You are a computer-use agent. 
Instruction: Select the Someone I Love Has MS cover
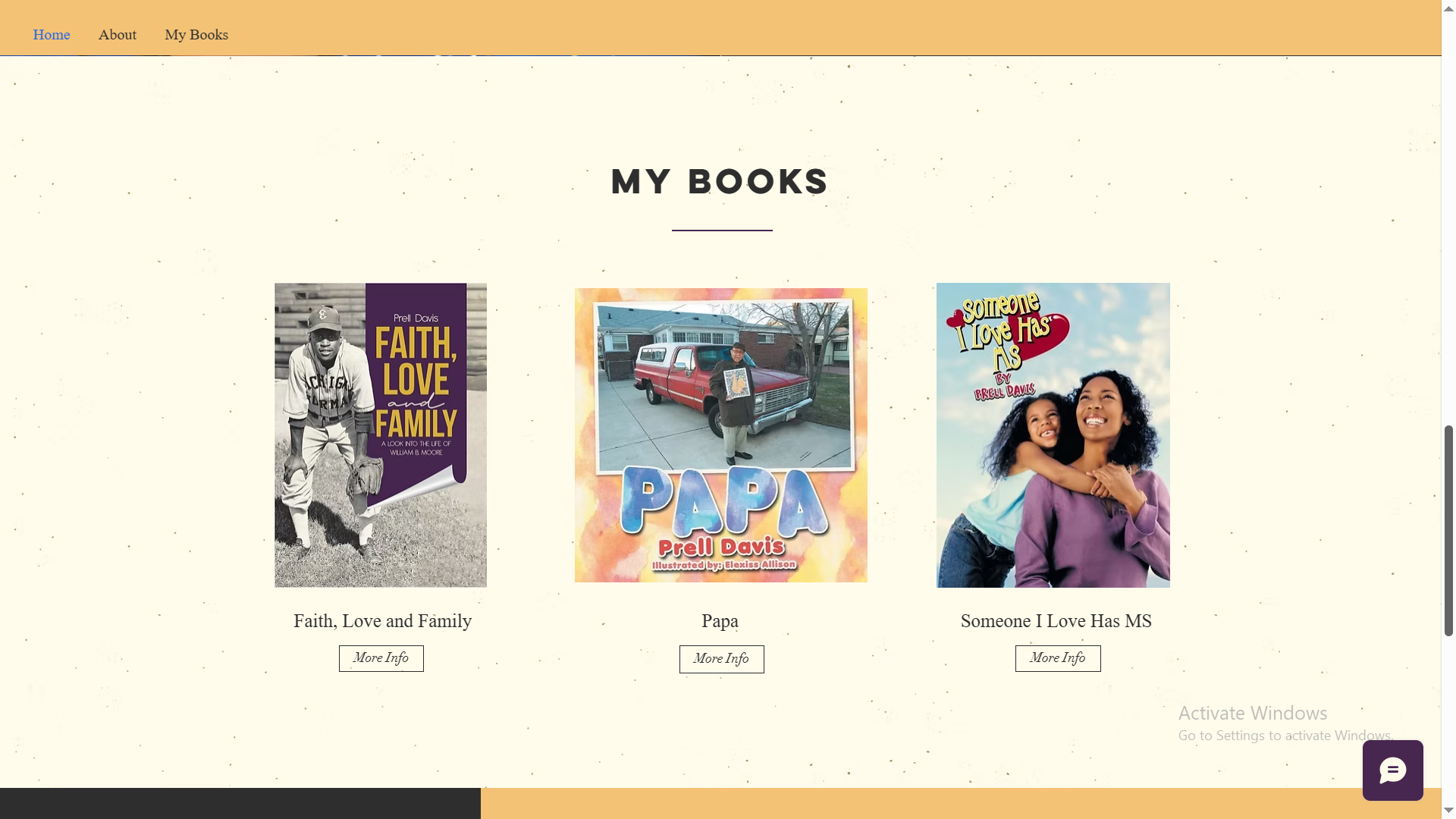point(1053,435)
